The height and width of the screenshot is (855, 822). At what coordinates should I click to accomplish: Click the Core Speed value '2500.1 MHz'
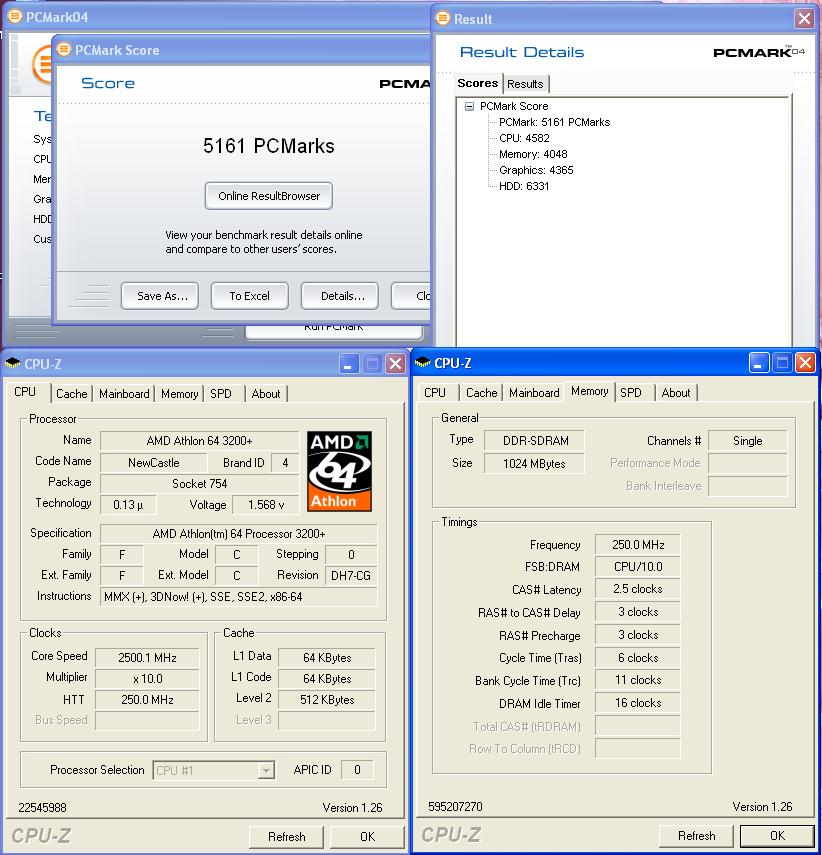pos(147,658)
